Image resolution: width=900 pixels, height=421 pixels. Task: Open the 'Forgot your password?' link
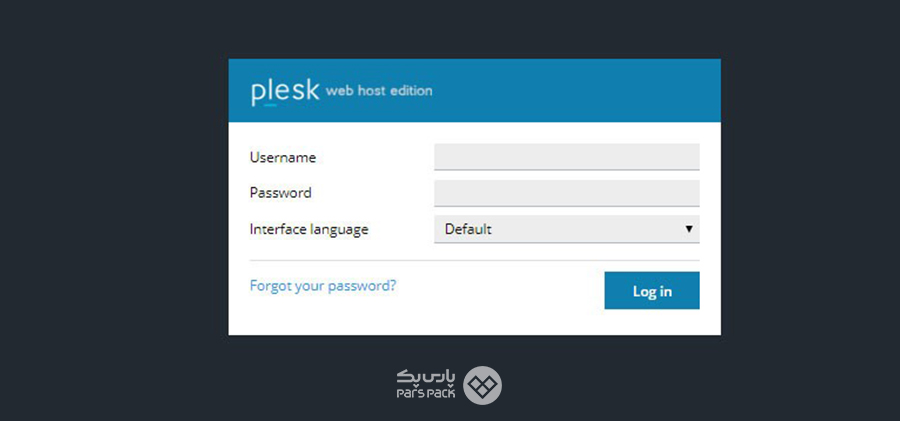(x=323, y=285)
